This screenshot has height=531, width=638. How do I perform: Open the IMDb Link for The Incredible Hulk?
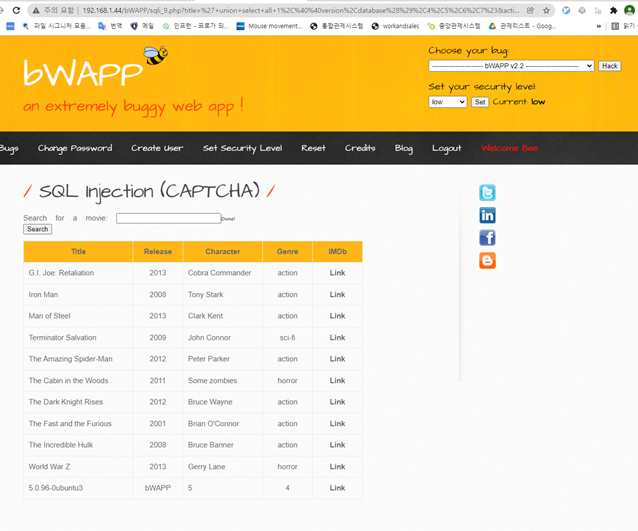pos(337,445)
